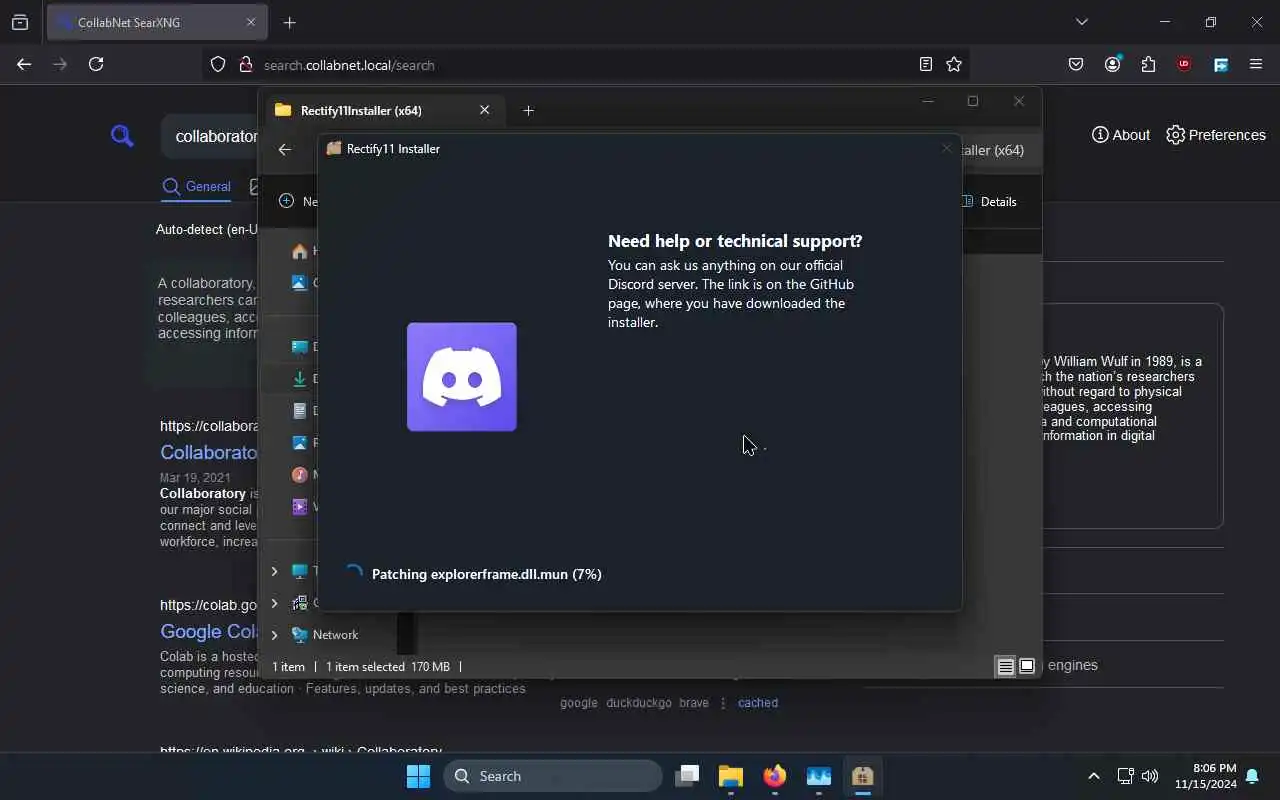1280x800 pixels.
Task: Bookmark this page with the star
Action: pyautogui.click(x=954, y=64)
